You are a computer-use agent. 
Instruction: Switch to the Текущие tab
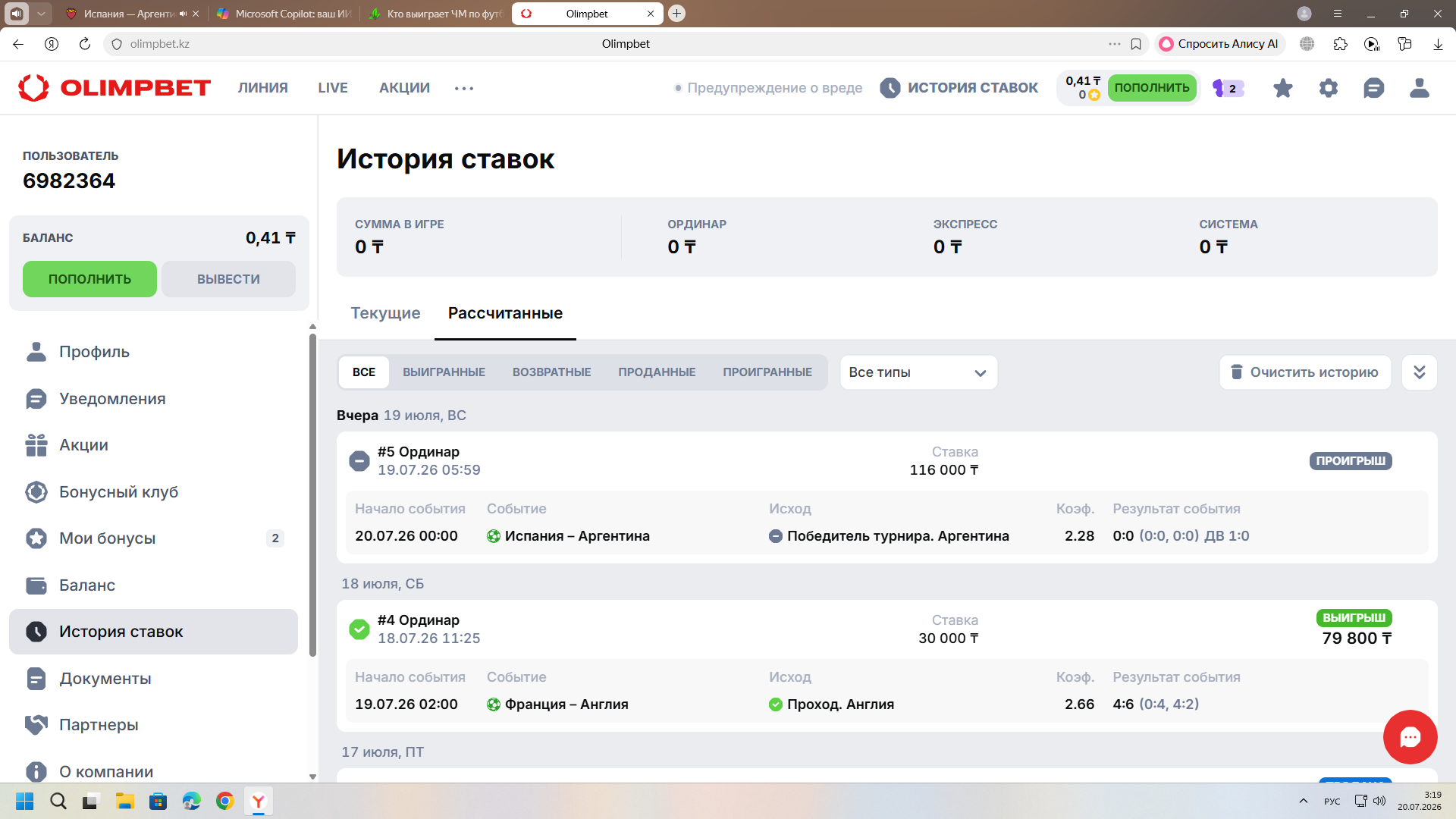[x=385, y=313]
